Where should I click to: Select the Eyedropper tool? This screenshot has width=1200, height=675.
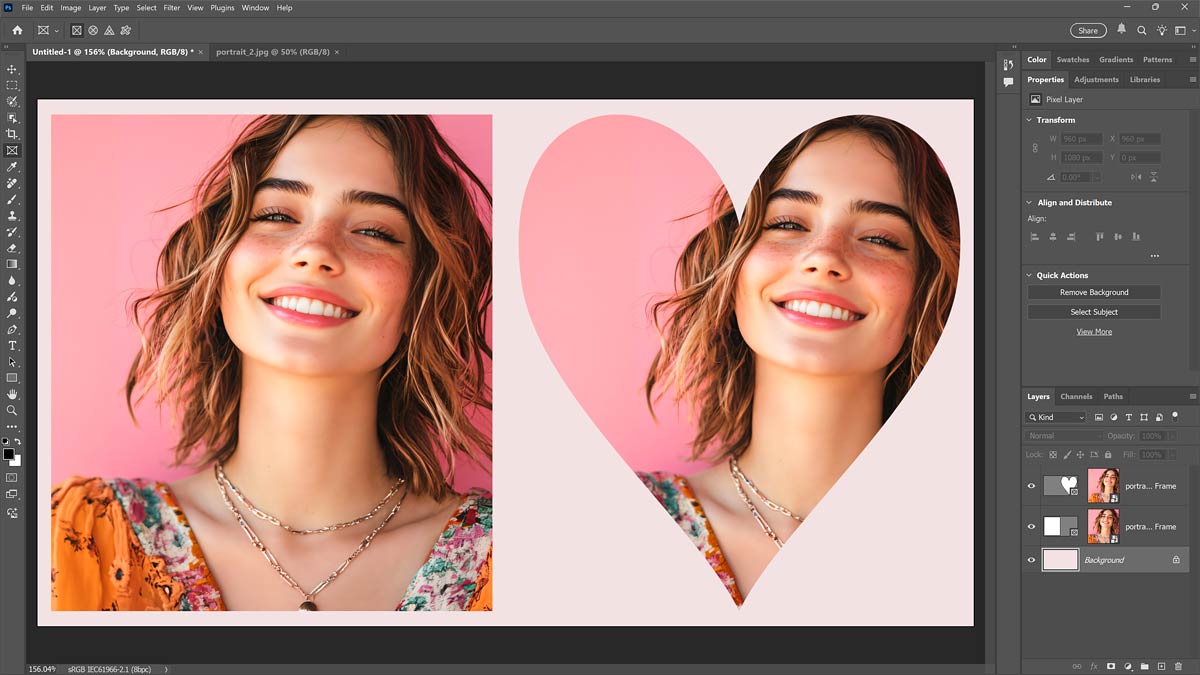click(12, 167)
